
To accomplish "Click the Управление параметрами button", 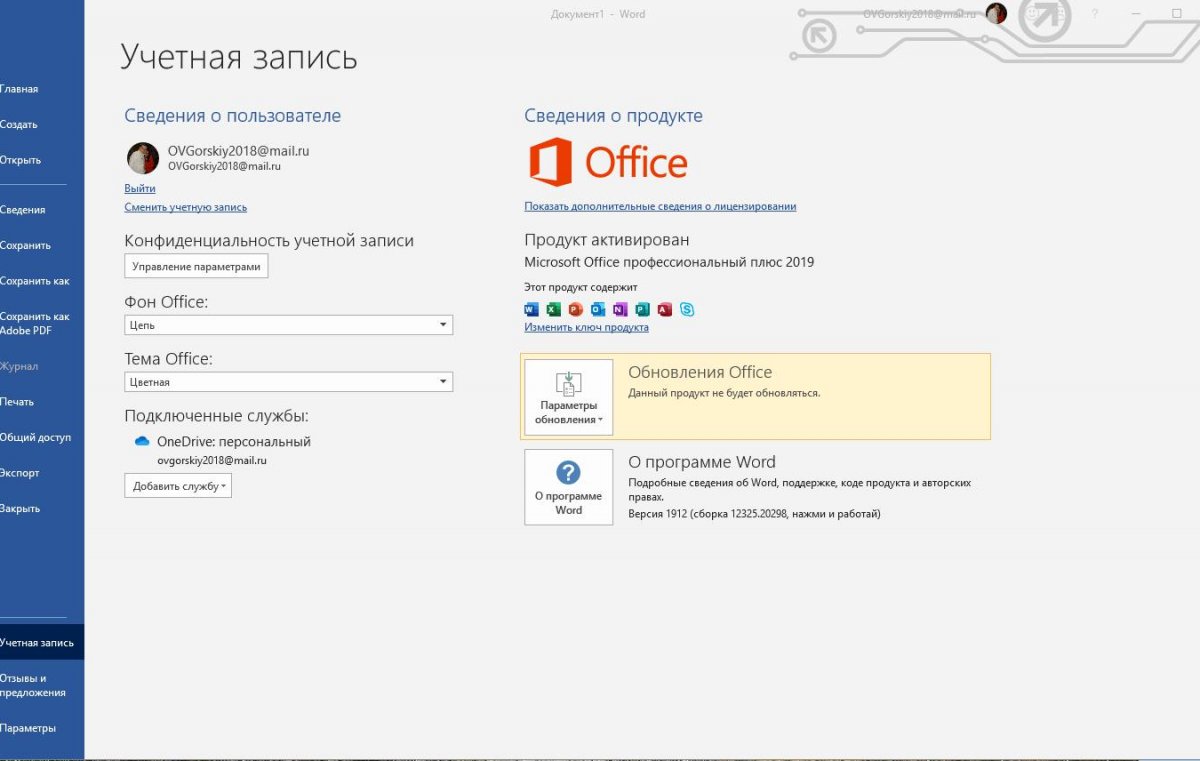I will click(x=196, y=266).
